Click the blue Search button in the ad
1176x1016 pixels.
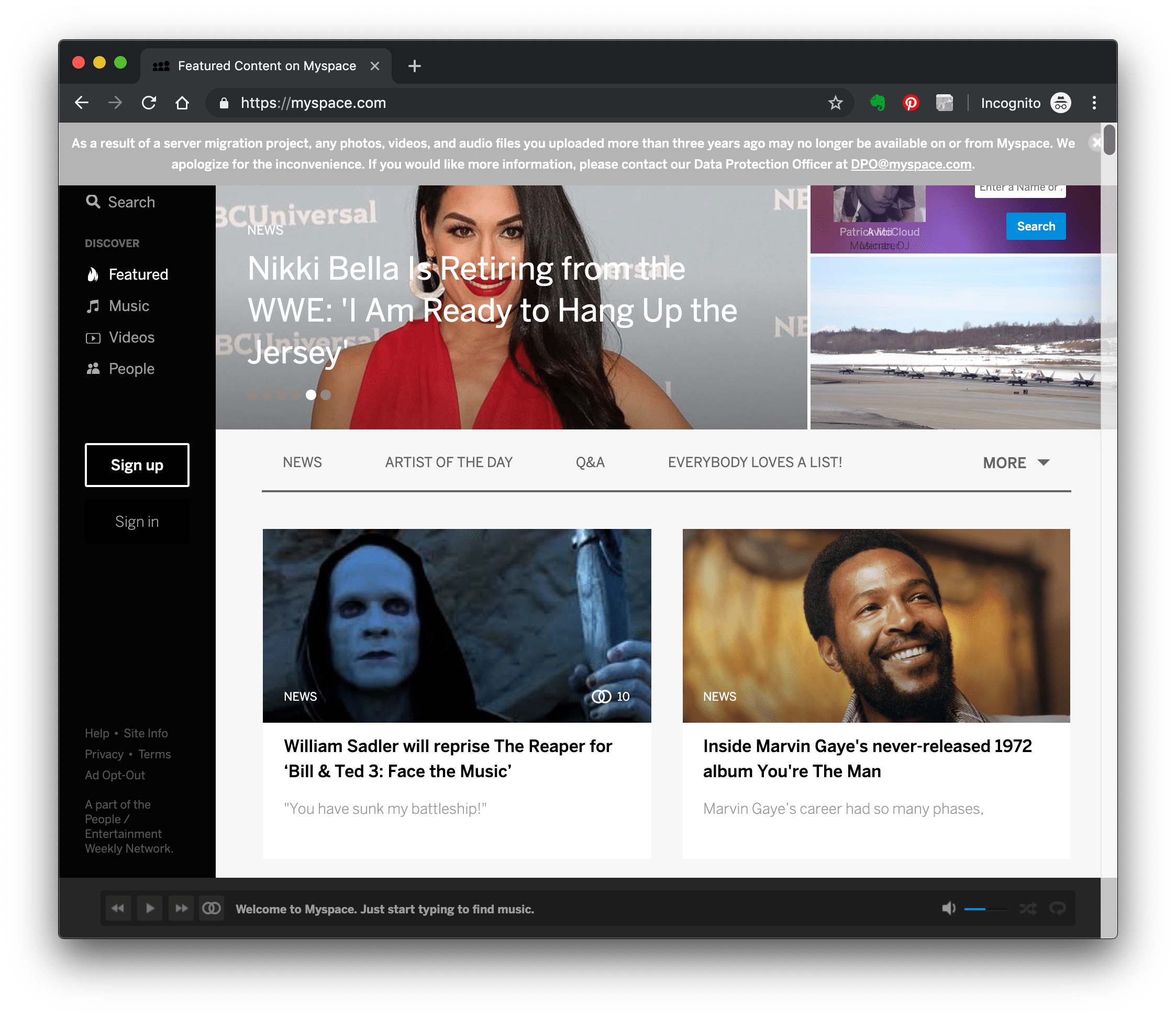(x=1035, y=226)
